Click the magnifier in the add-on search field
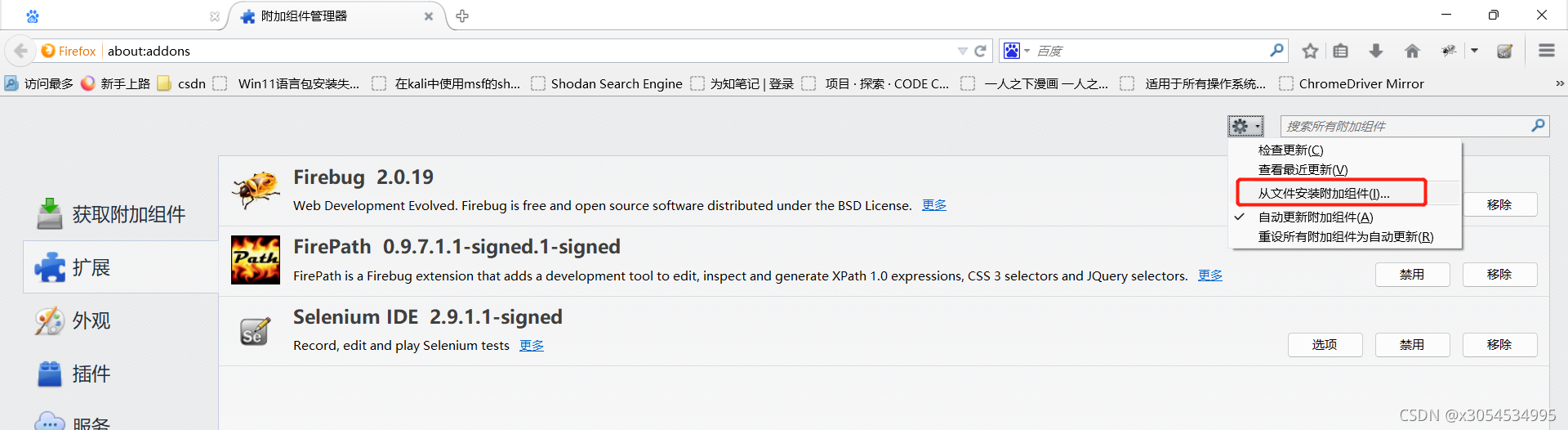This screenshot has height=430, width=1568. click(1538, 126)
